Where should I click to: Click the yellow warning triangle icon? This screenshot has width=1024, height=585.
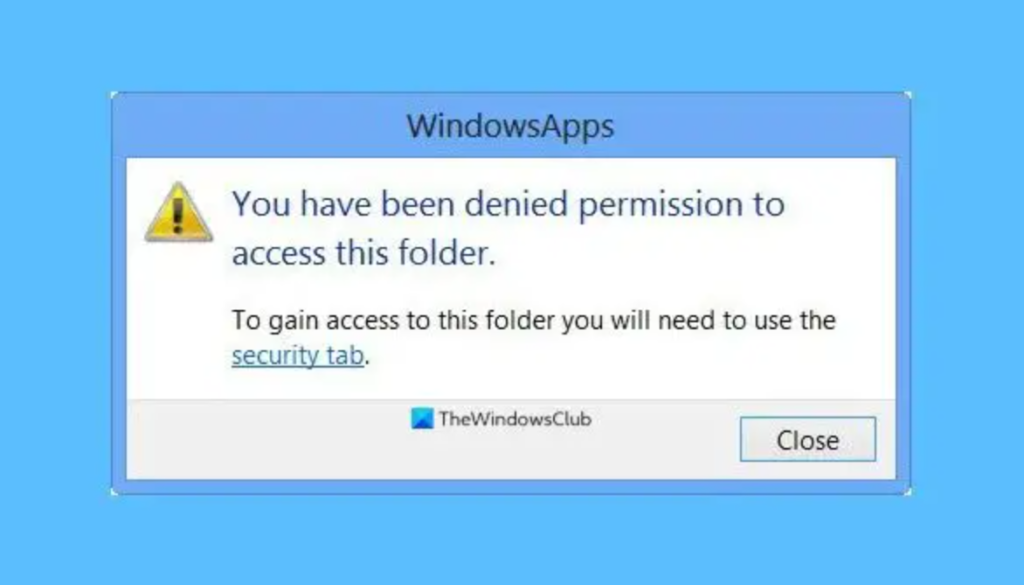click(178, 212)
